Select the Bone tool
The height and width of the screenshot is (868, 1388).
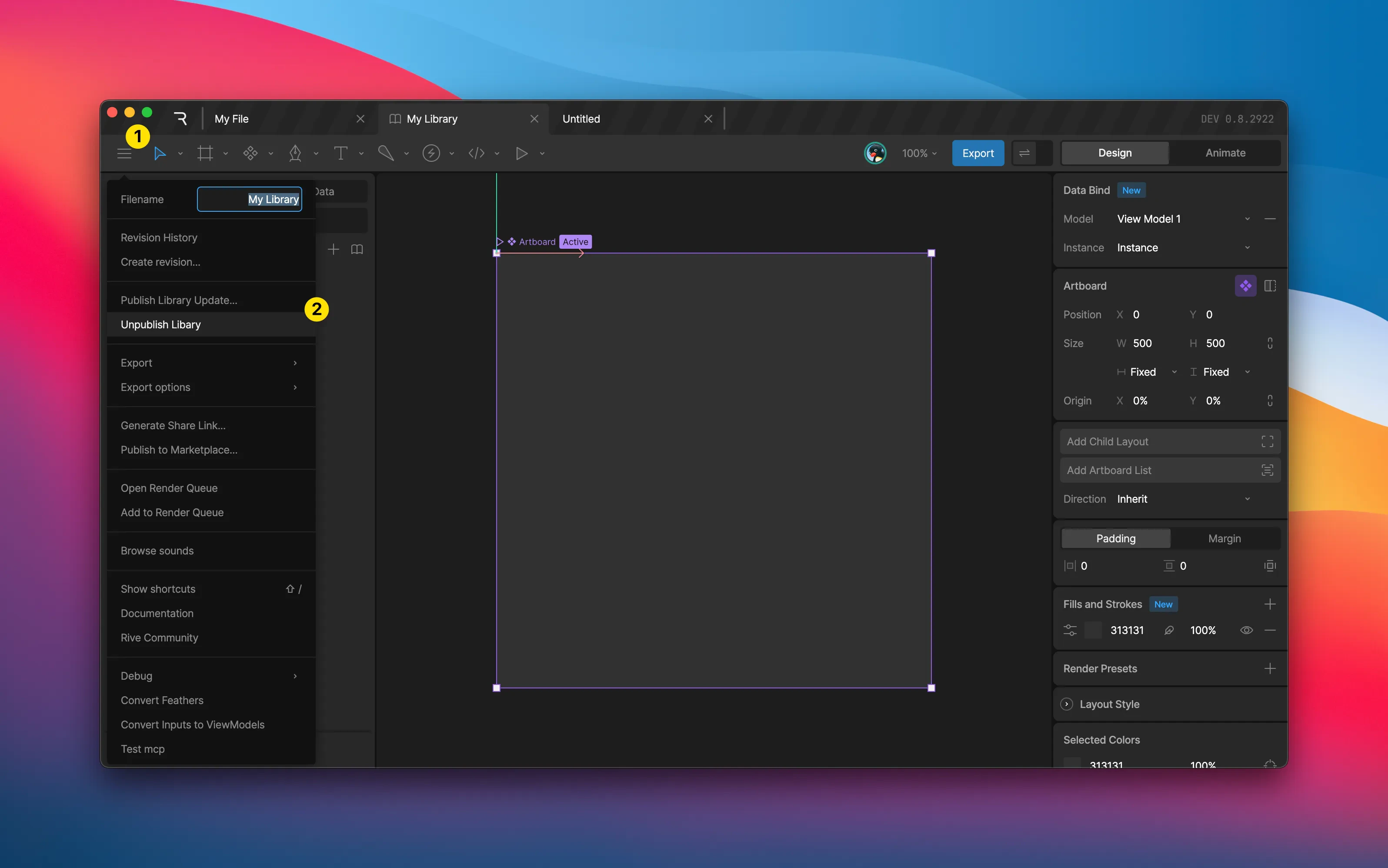pos(386,153)
